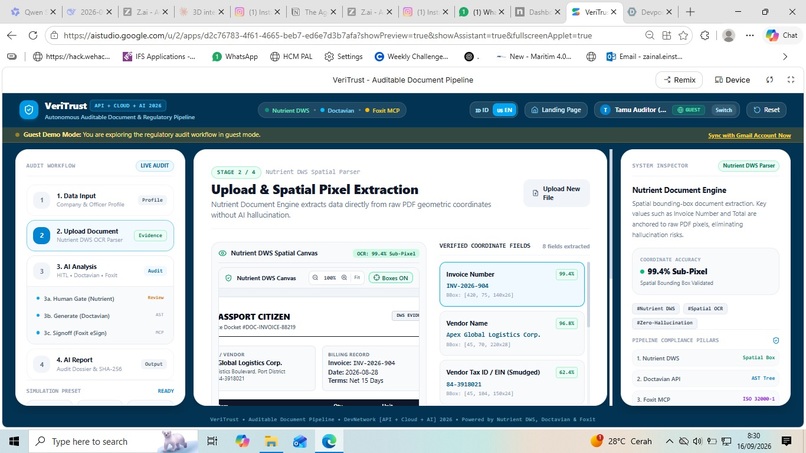
Task: Select substep 3b. Generate (Doctavian)
Action: coord(100,316)
